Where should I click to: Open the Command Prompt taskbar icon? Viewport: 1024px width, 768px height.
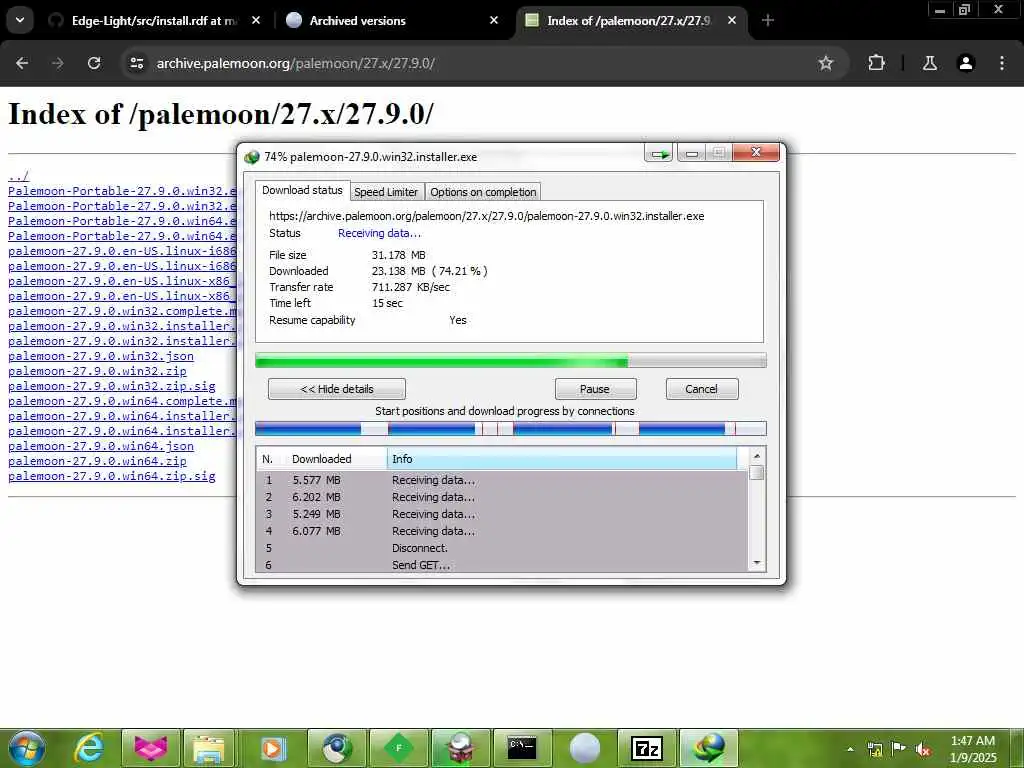pos(523,748)
